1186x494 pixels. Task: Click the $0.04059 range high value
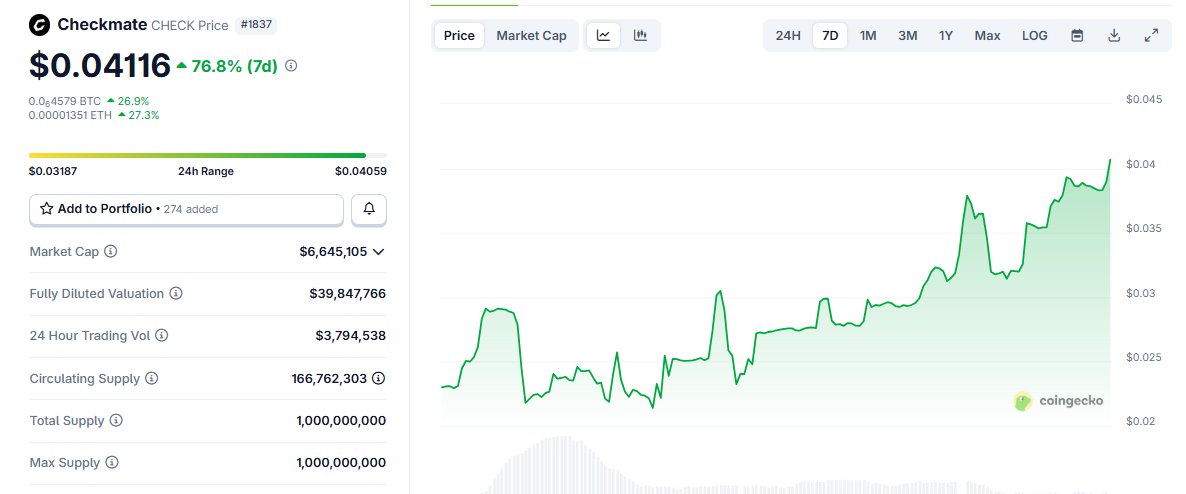[x=361, y=171]
